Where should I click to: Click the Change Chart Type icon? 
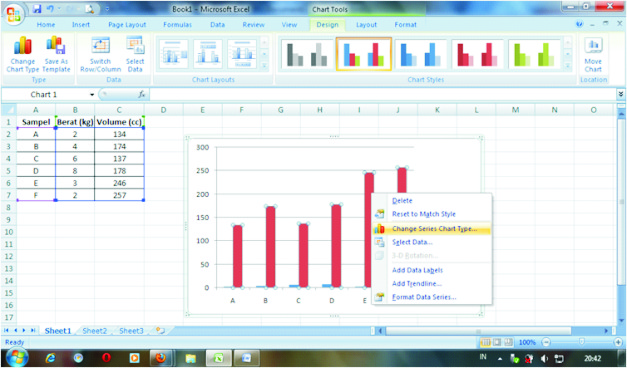pyautogui.click(x=23, y=54)
